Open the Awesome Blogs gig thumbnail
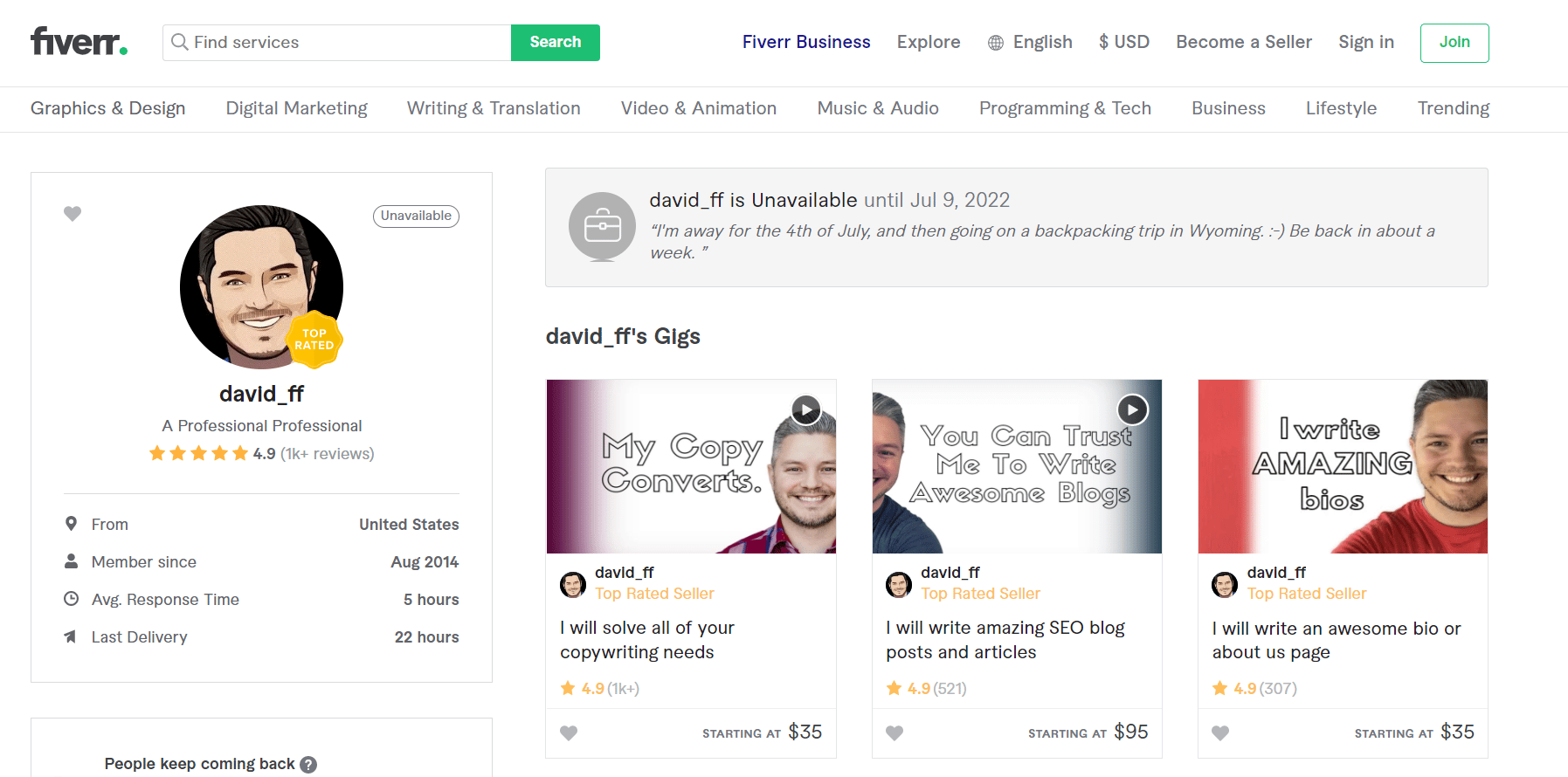This screenshot has height=777, width=1568. [x=1017, y=466]
